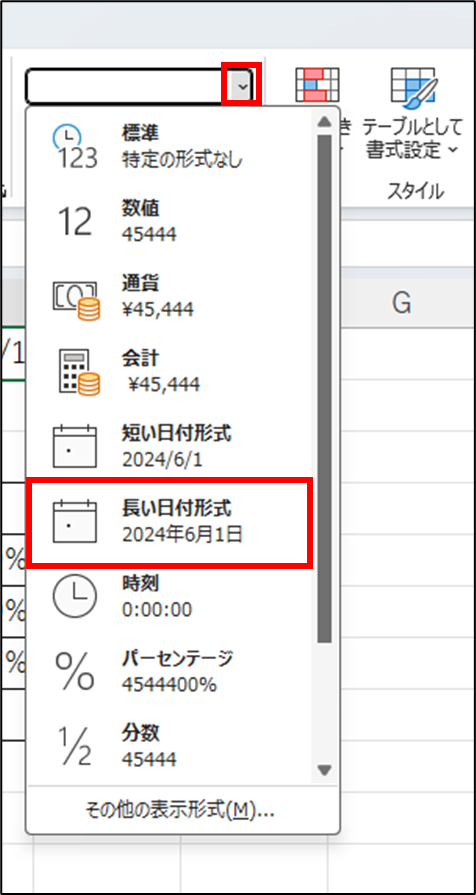This screenshot has height=895, width=476.
Task: Pick the 通貨 banknote and coins icon
Action: pos(75,300)
